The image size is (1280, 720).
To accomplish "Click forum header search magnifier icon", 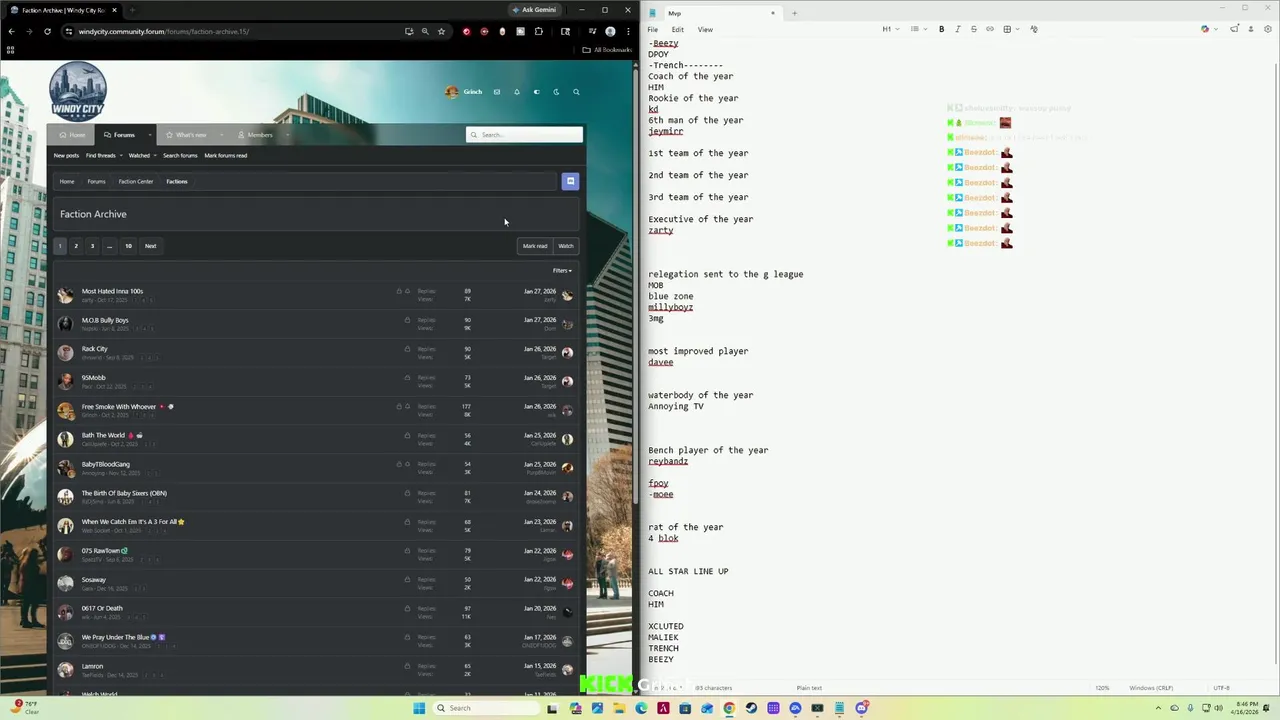I will (576, 92).
